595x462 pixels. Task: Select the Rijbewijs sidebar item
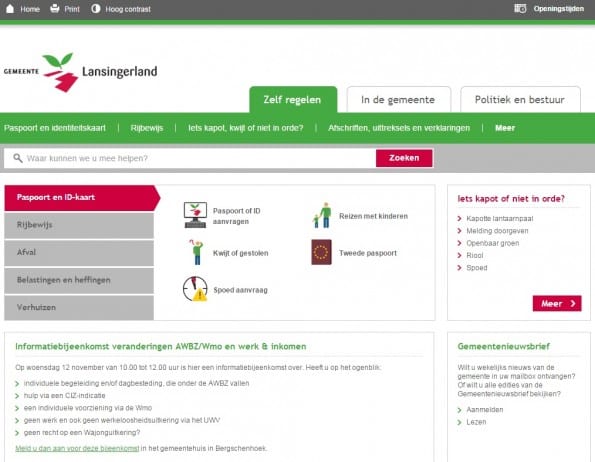(79, 225)
